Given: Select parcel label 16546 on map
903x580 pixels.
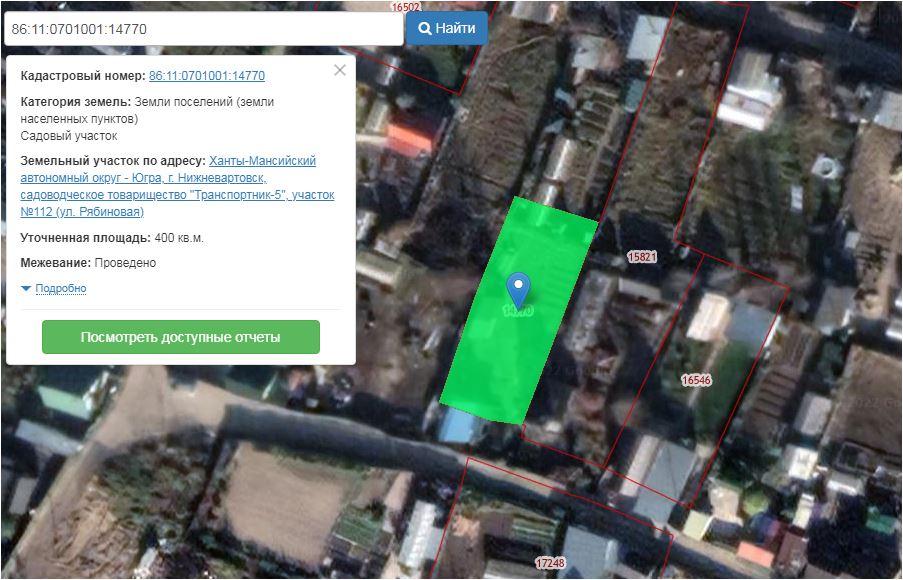Looking at the screenshot, I should (696, 380).
